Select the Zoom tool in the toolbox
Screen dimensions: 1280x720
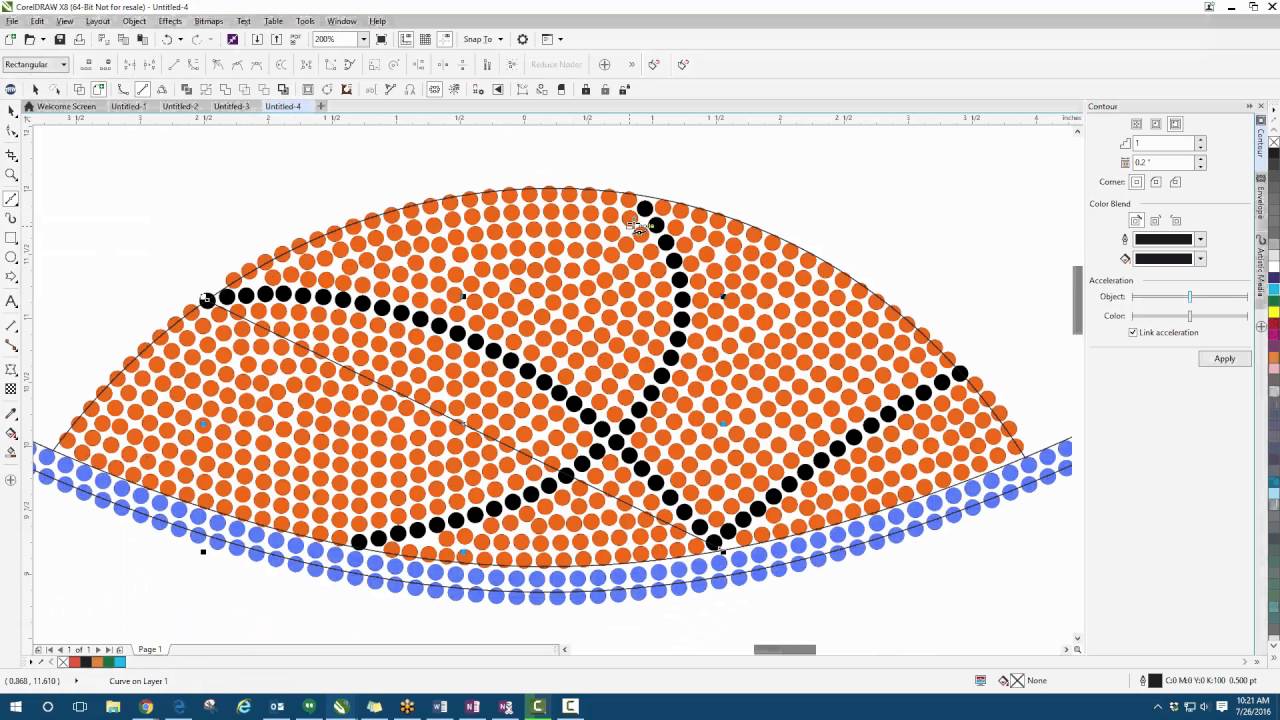pos(12,175)
